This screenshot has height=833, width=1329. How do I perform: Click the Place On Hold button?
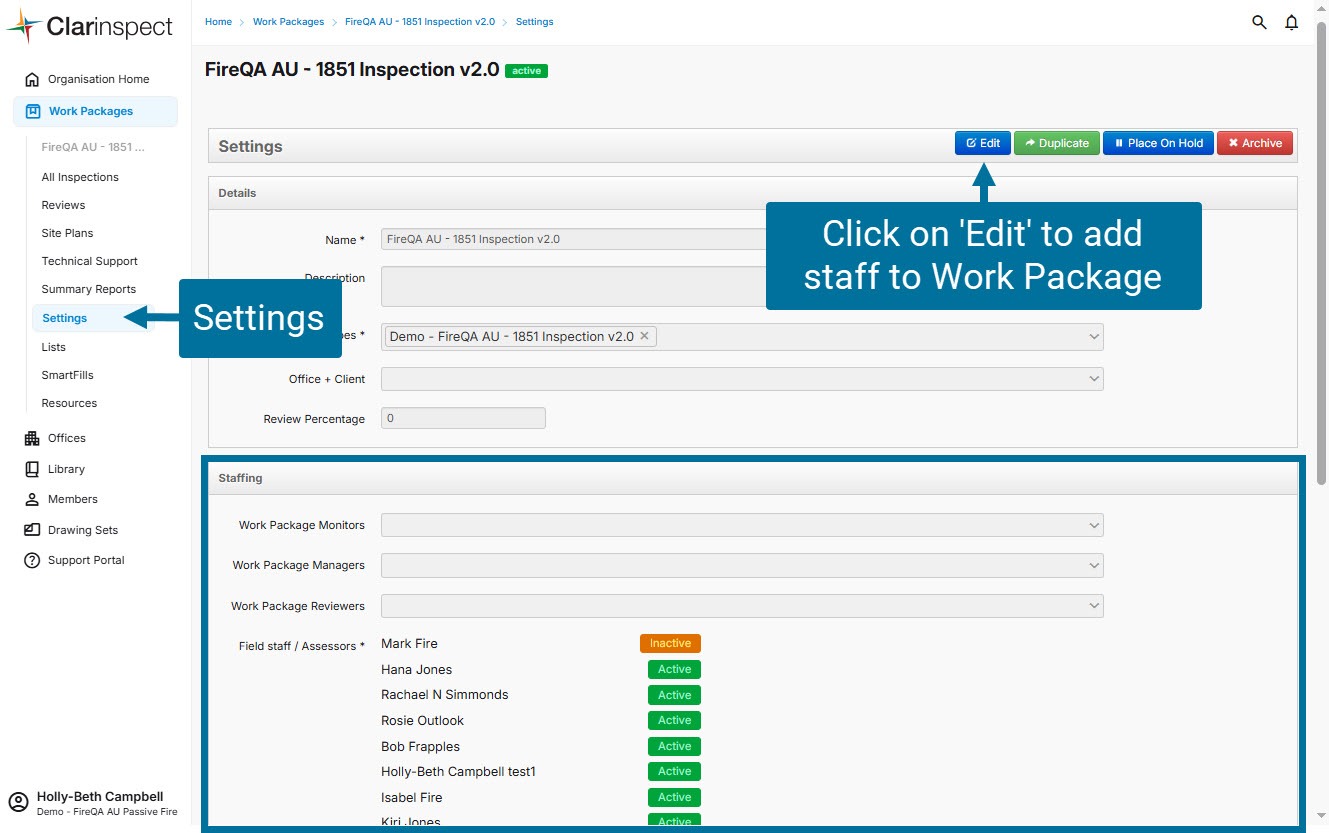[x=1158, y=143]
